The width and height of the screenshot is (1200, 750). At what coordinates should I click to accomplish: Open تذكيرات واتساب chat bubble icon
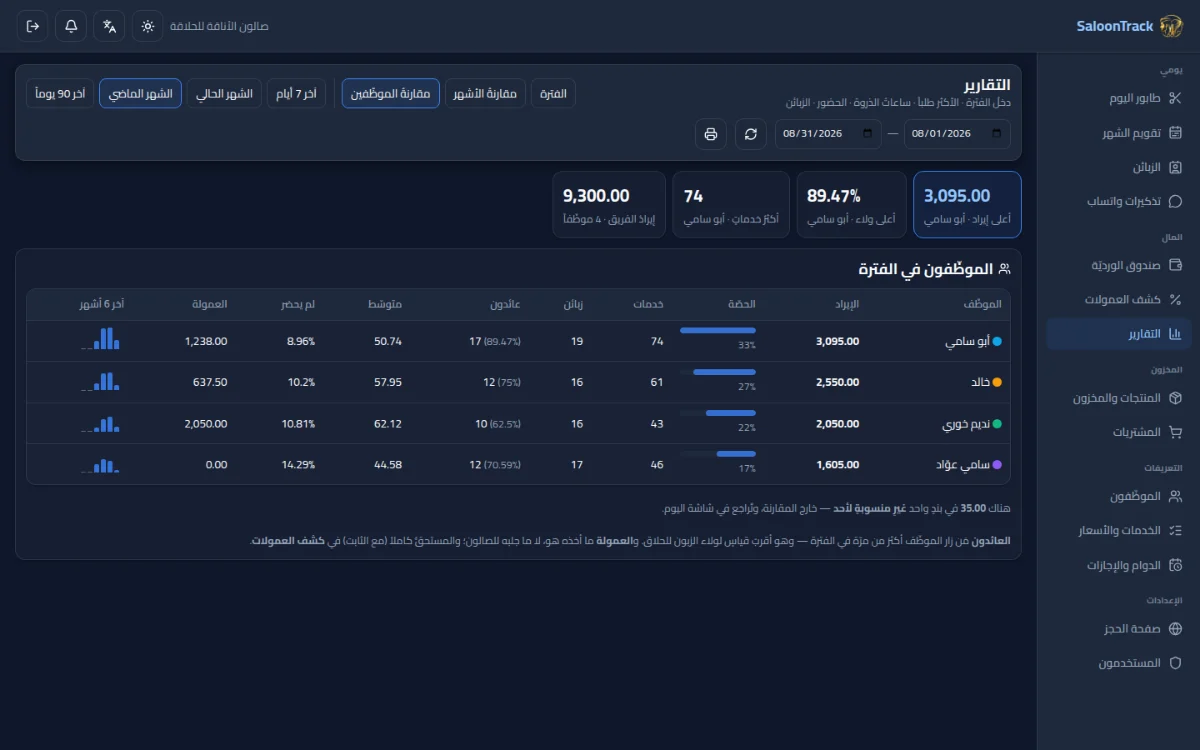[x=1175, y=201]
